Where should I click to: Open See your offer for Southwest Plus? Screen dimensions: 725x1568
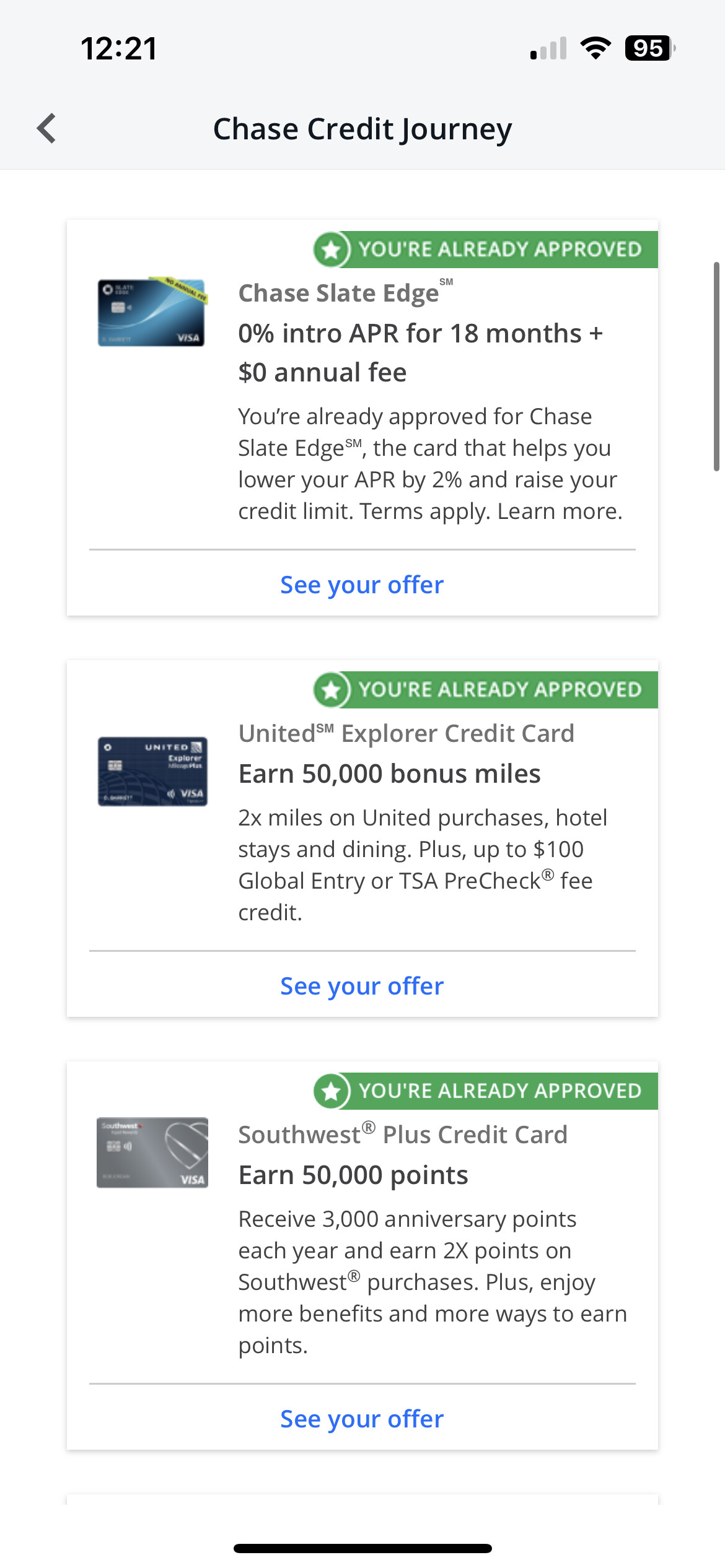tap(362, 1419)
